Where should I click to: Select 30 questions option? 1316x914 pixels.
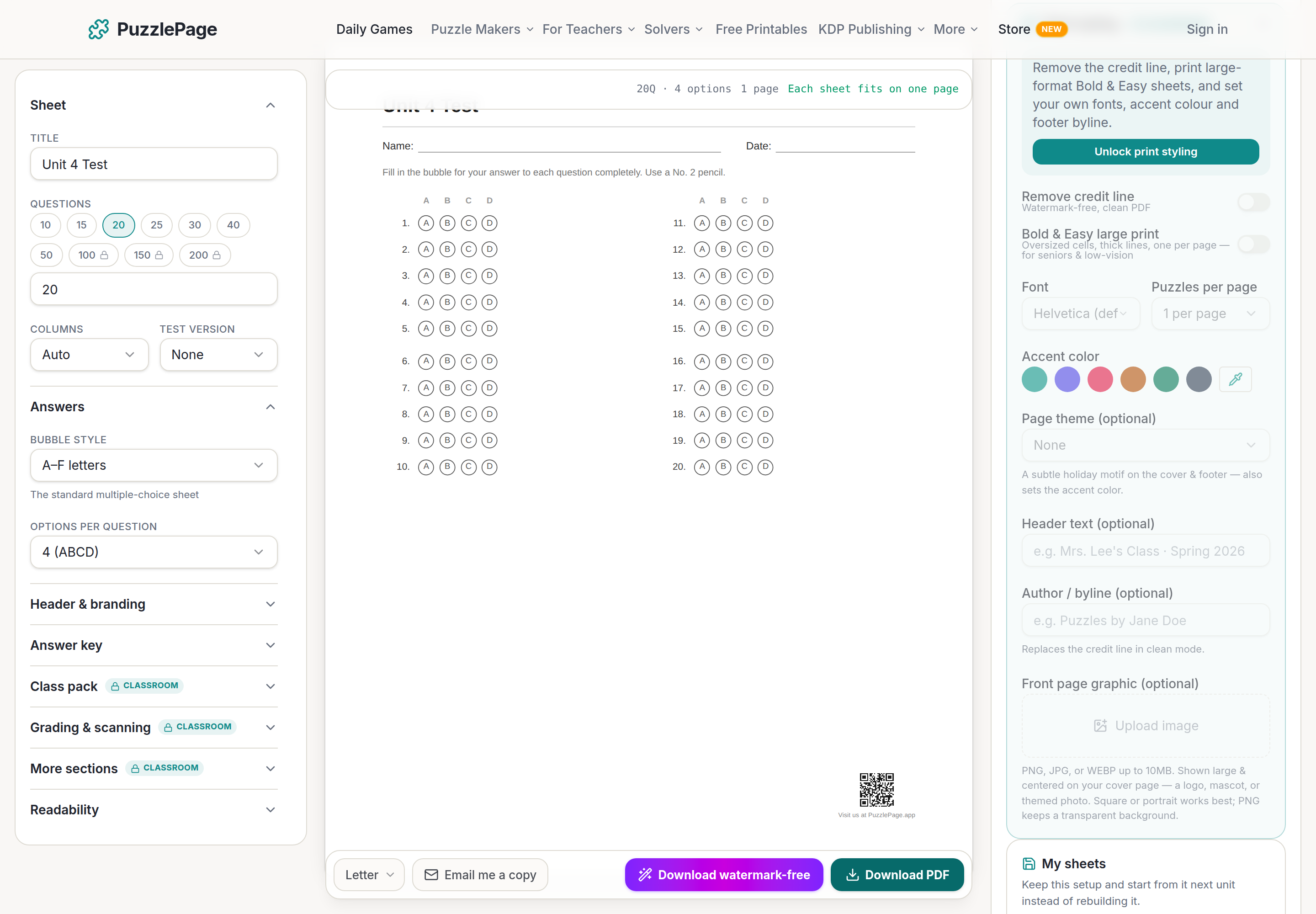195,225
